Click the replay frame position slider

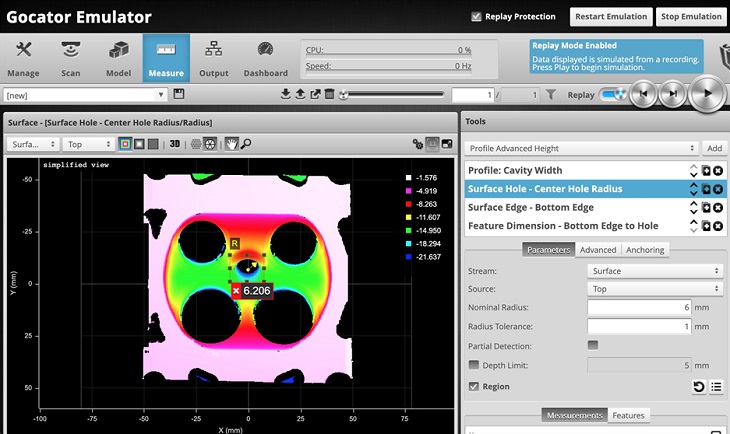(x=392, y=95)
